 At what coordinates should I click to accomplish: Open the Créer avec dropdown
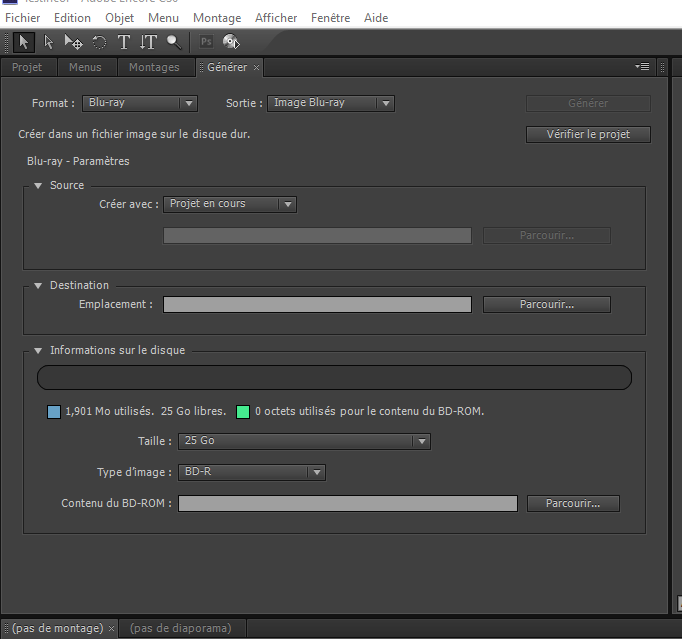click(230, 204)
